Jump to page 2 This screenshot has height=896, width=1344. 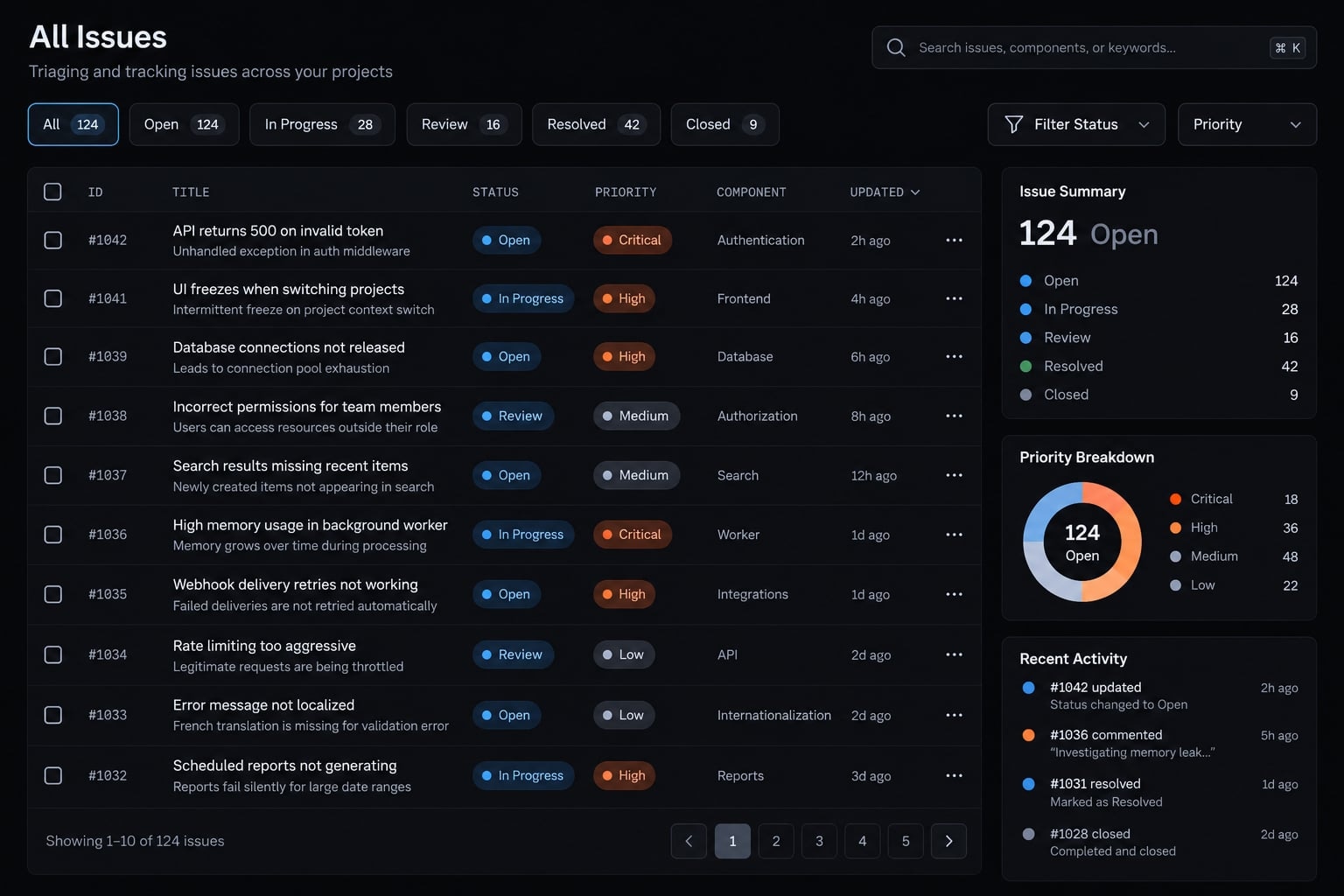point(775,841)
